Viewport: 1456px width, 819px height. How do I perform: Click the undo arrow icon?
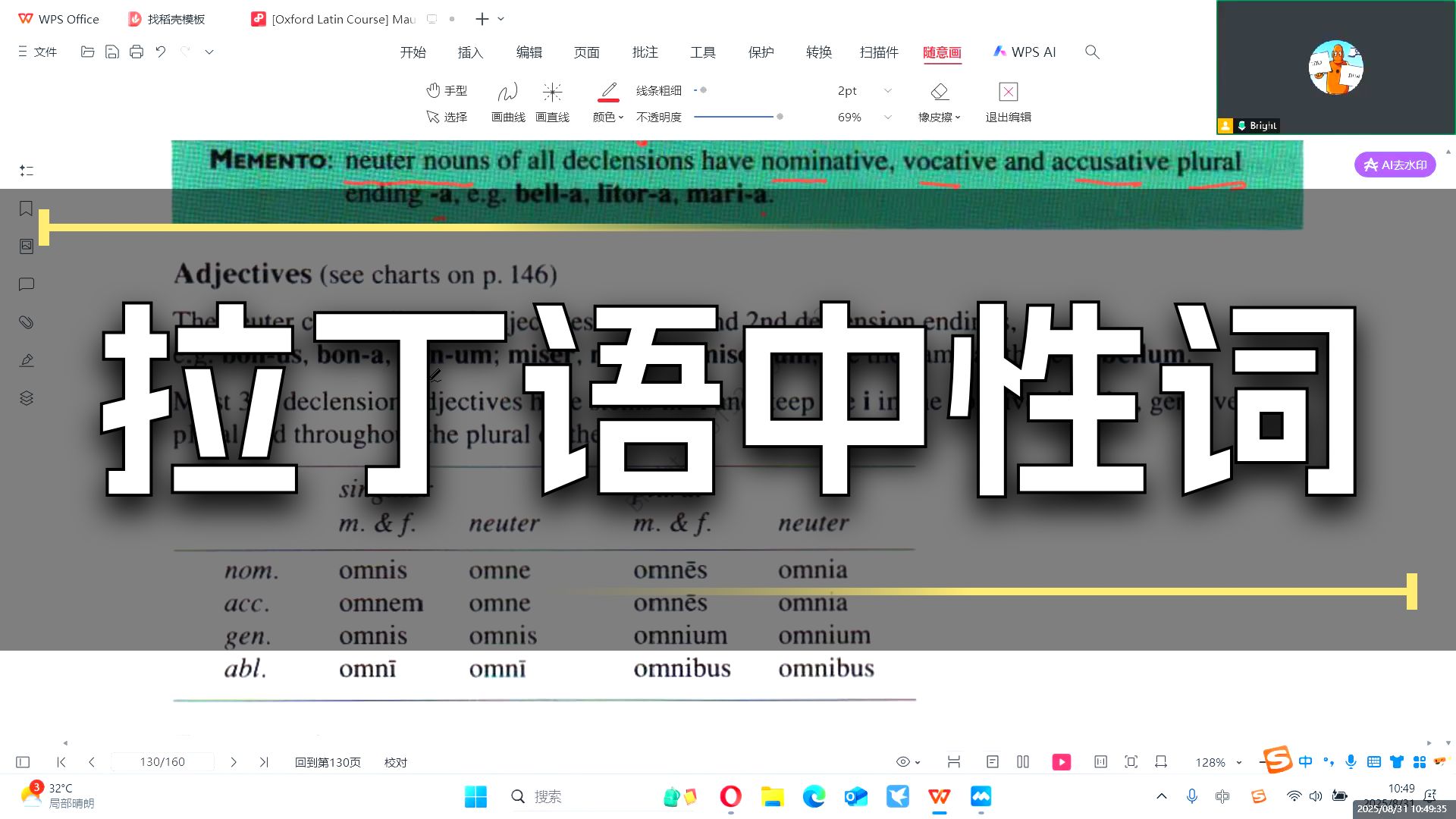161,52
